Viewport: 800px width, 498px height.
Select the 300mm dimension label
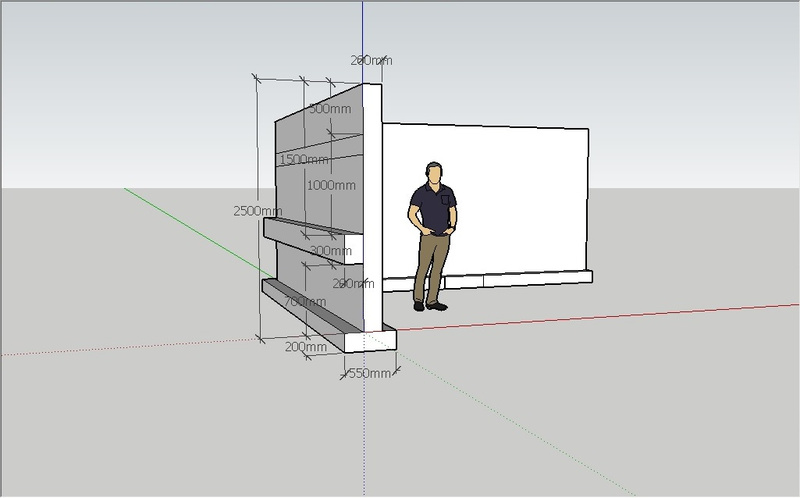[331, 251]
